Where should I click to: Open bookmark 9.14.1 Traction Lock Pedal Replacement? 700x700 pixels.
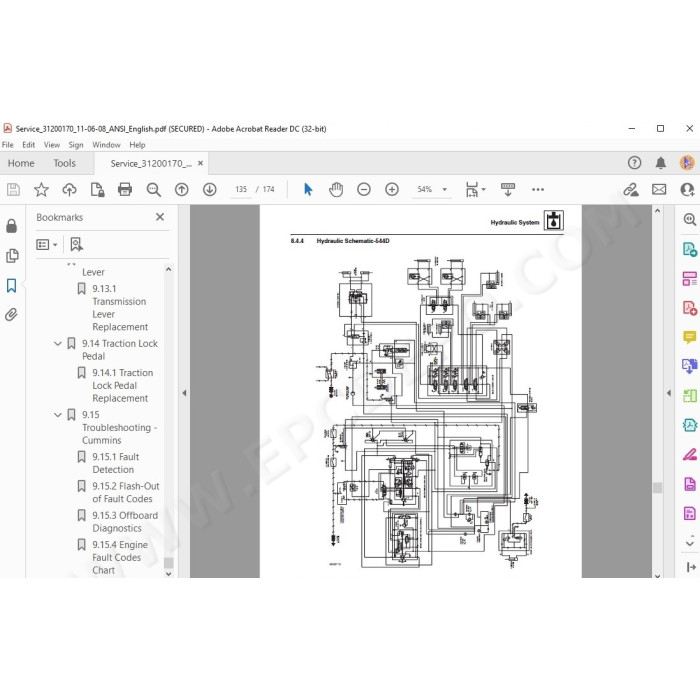[x=122, y=385]
